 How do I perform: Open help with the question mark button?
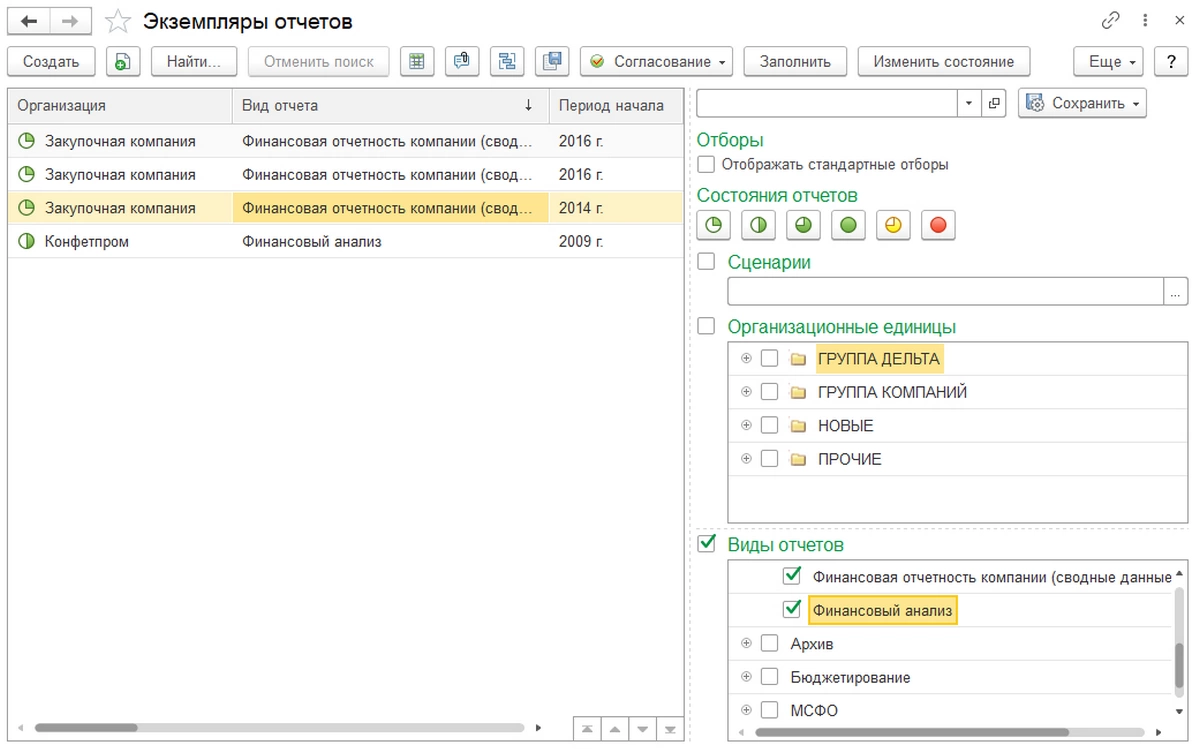[1171, 61]
